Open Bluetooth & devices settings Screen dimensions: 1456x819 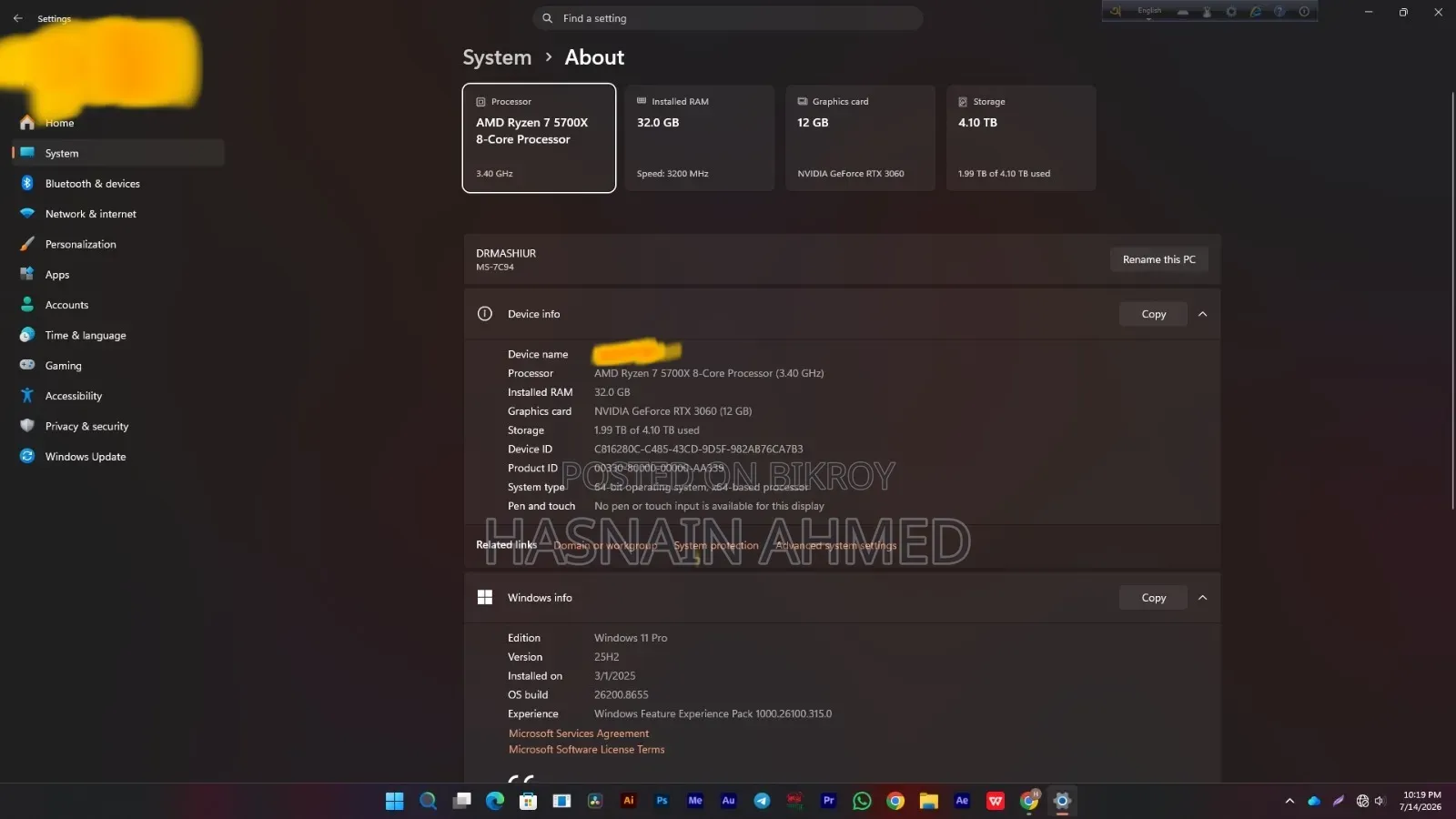coord(118,183)
